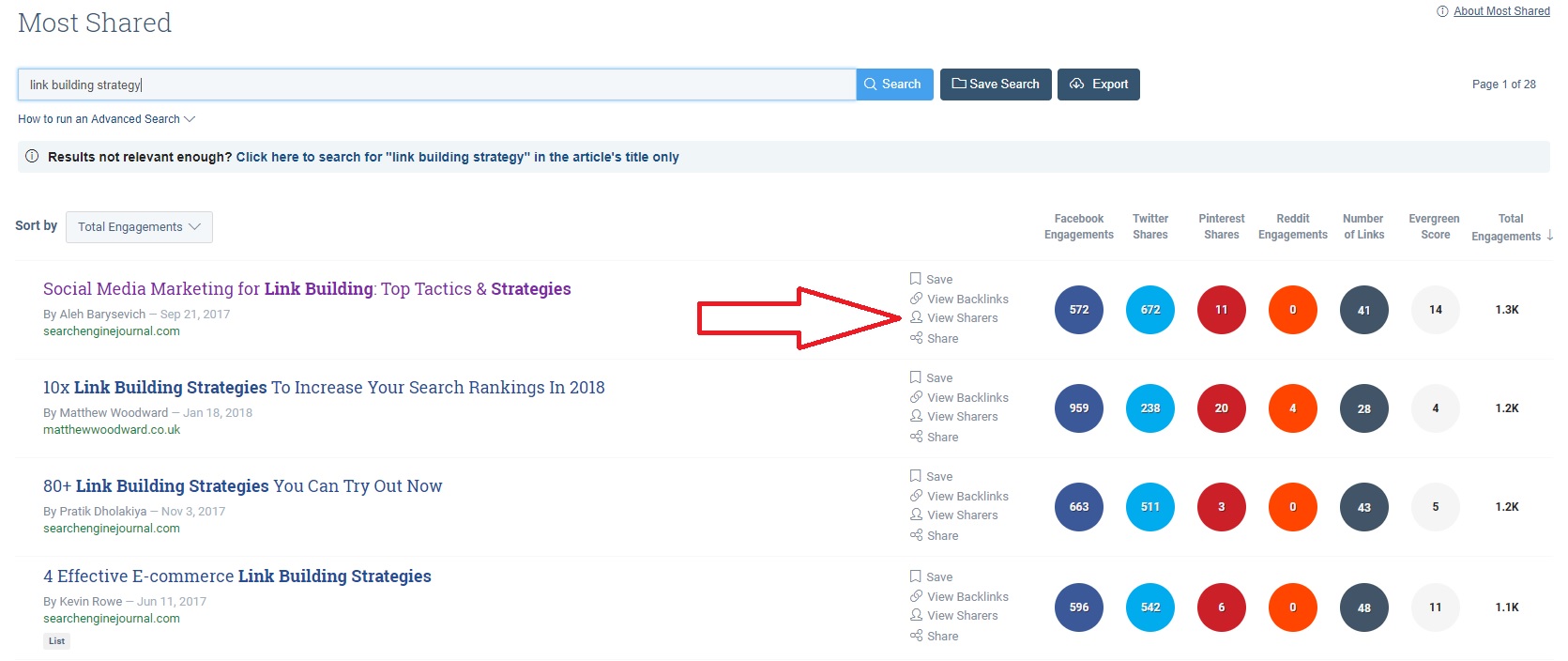Click the title-only search suggestion link

(457, 157)
